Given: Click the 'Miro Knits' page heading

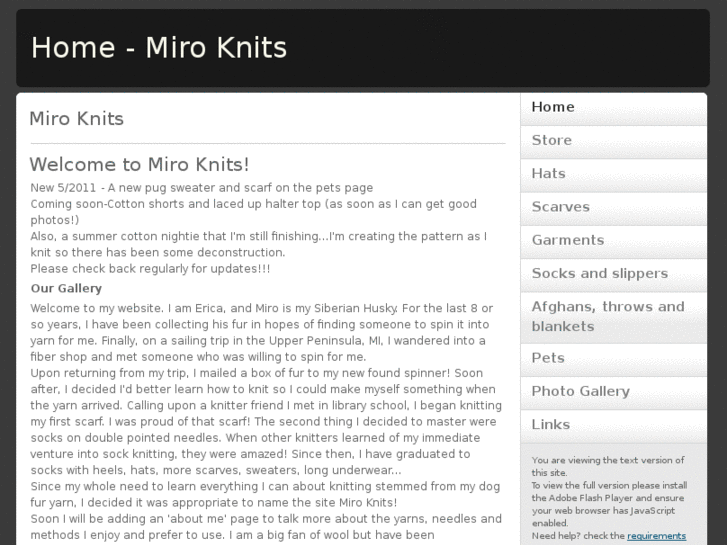Looking at the screenshot, I should coord(77,119).
